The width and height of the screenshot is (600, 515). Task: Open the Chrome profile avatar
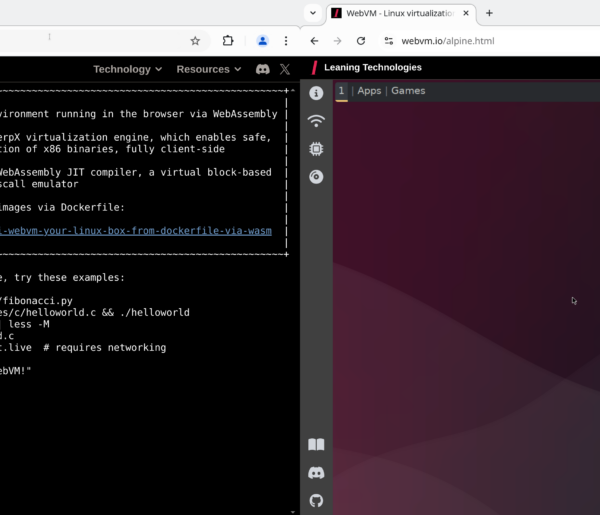[262, 41]
